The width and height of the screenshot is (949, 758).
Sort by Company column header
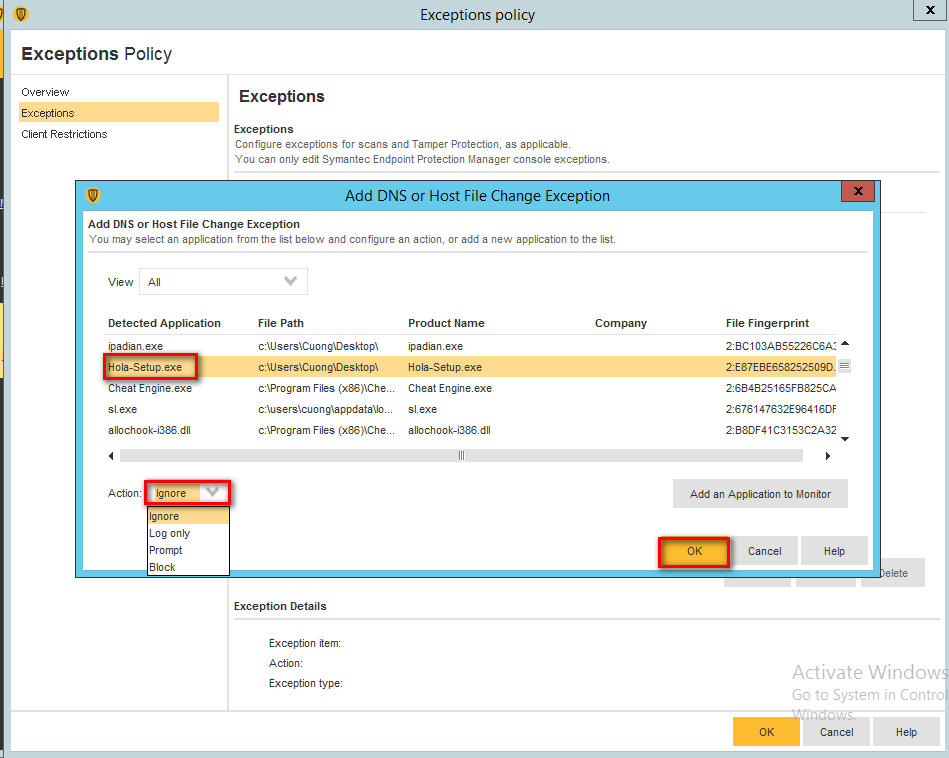point(620,323)
